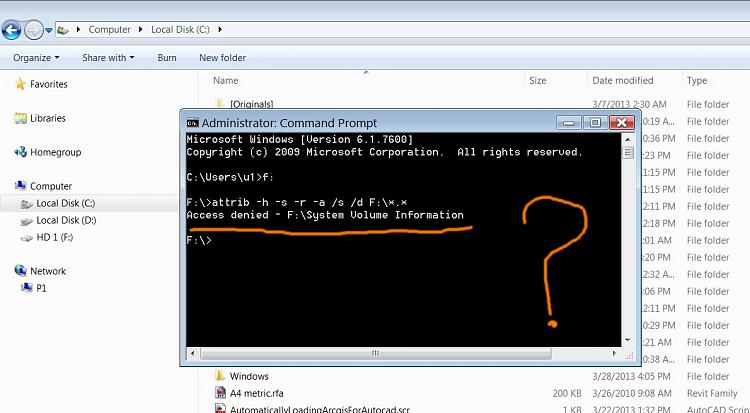Click the F:\> prompt line in Command Prompt
This screenshot has width=750, height=413.
tap(199, 240)
